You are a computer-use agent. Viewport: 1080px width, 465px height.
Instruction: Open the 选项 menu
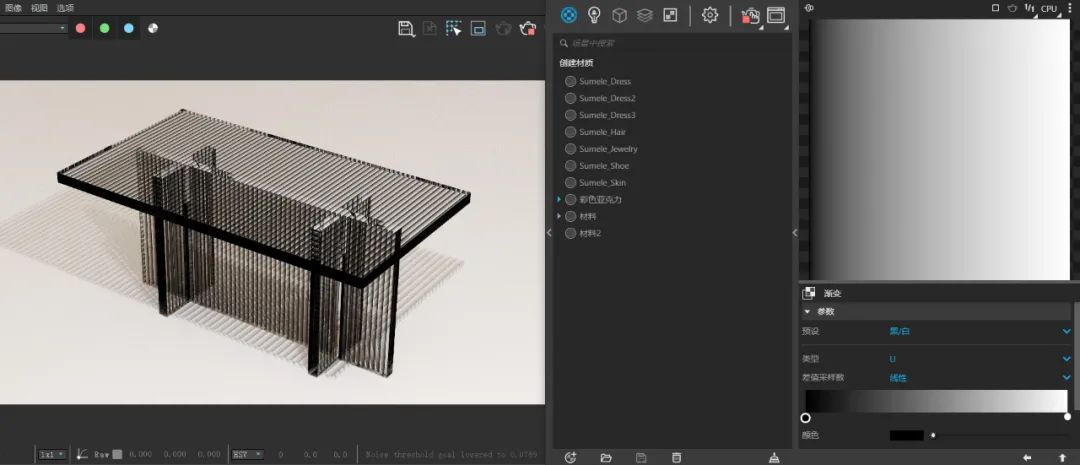pos(65,8)
